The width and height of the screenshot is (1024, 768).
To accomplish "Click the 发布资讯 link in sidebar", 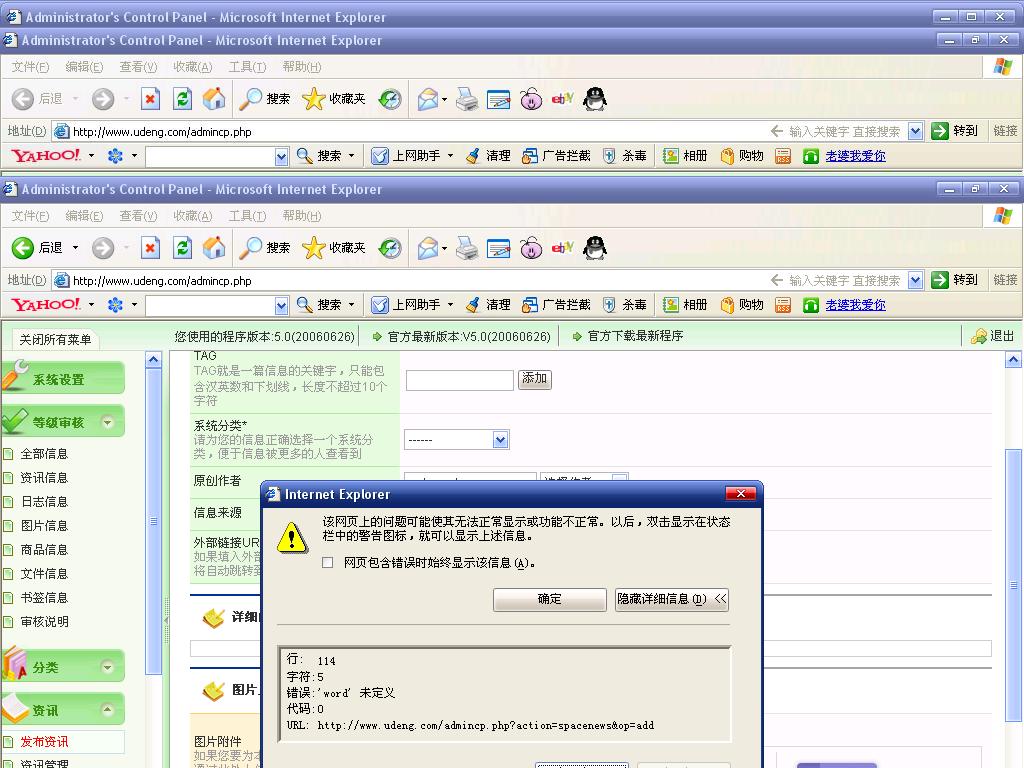I will pos(44,741).
